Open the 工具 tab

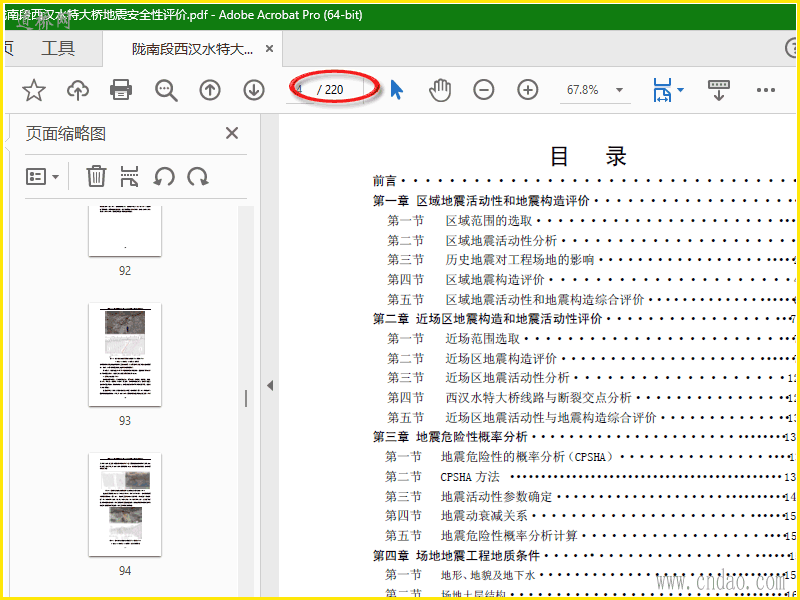[x=58, y=48]
